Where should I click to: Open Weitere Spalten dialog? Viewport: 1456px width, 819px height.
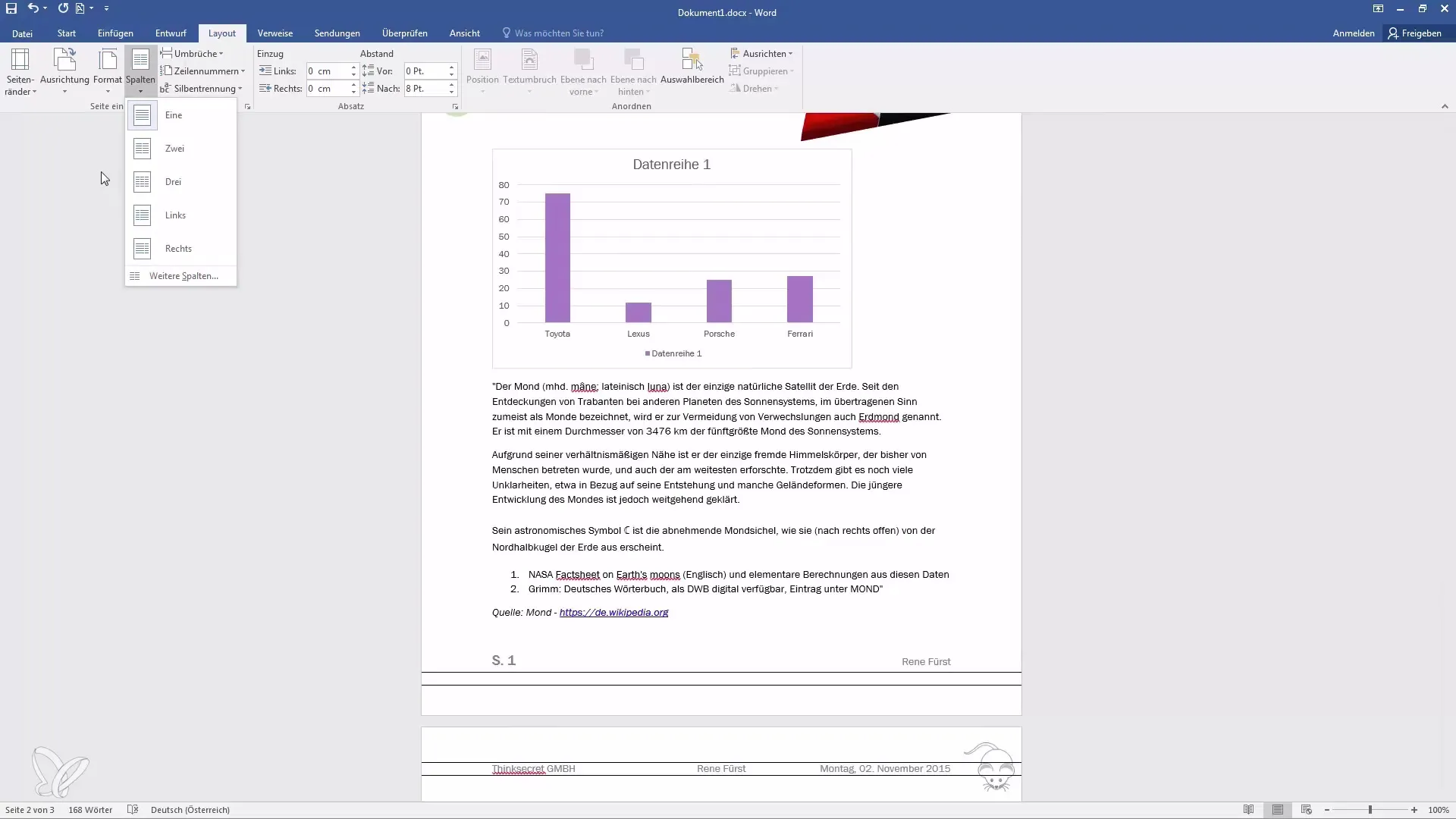pyautogui.click(x=180, y=276)
